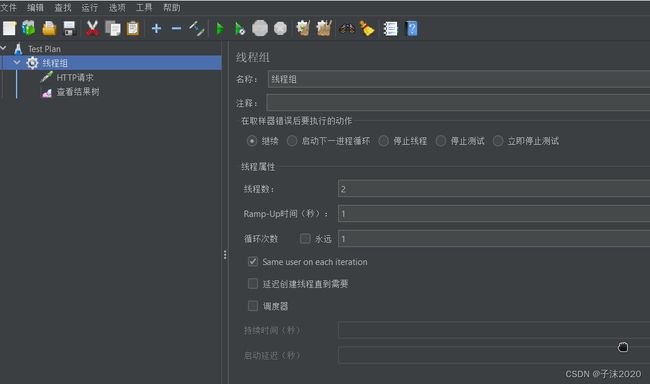This screenshot has width=650, height=384.
Task: Click the Help question mark icon
Action: (x=412, y=28)
